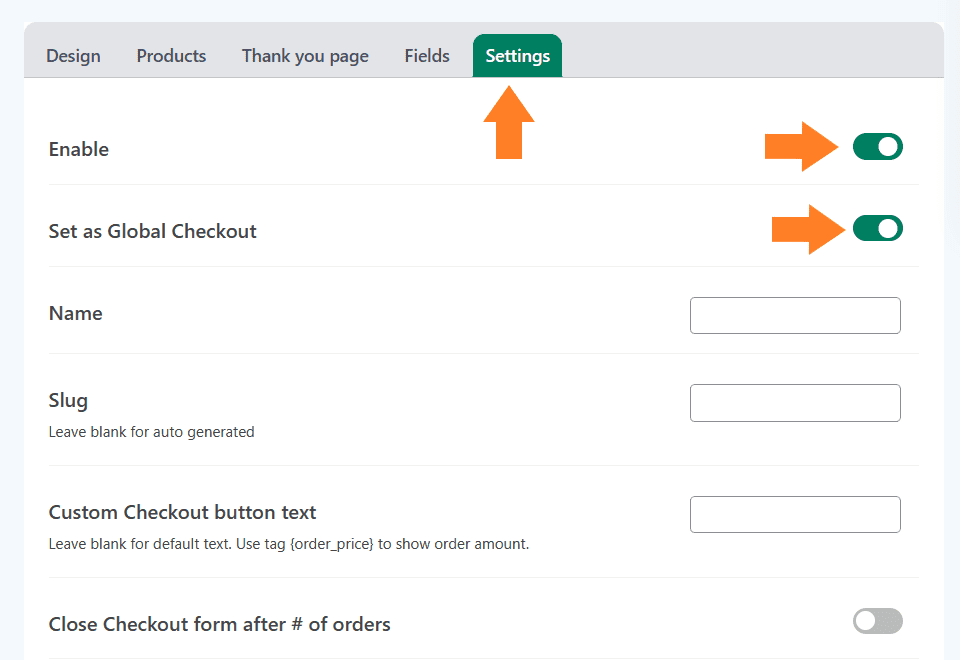960x660 pixels.
Task: Click orange arrow beside Enable toggle
Action: (801, 146)
